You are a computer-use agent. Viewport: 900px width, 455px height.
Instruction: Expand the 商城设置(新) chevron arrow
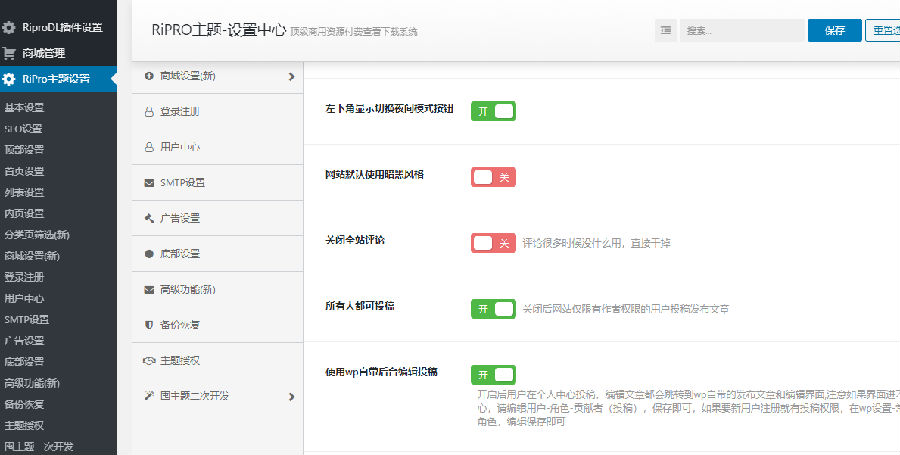click(292, 76)
